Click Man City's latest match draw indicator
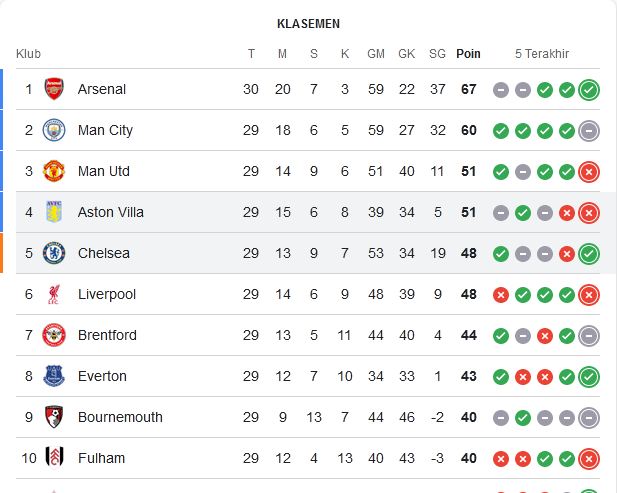The image size is (617, 493). pos(589,130)
